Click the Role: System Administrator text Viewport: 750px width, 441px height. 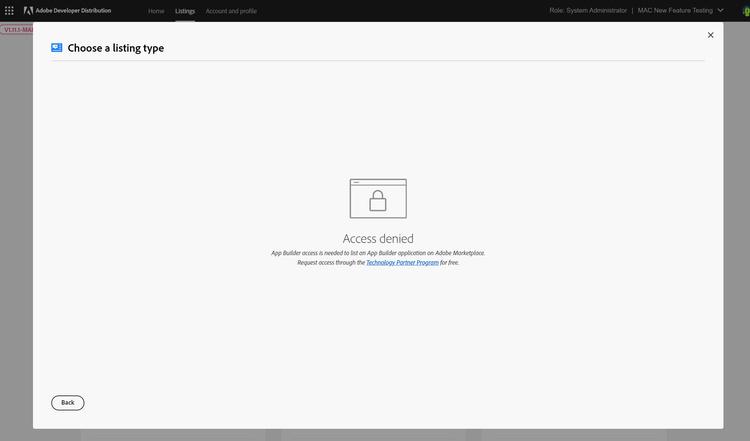tap(588, 10)
